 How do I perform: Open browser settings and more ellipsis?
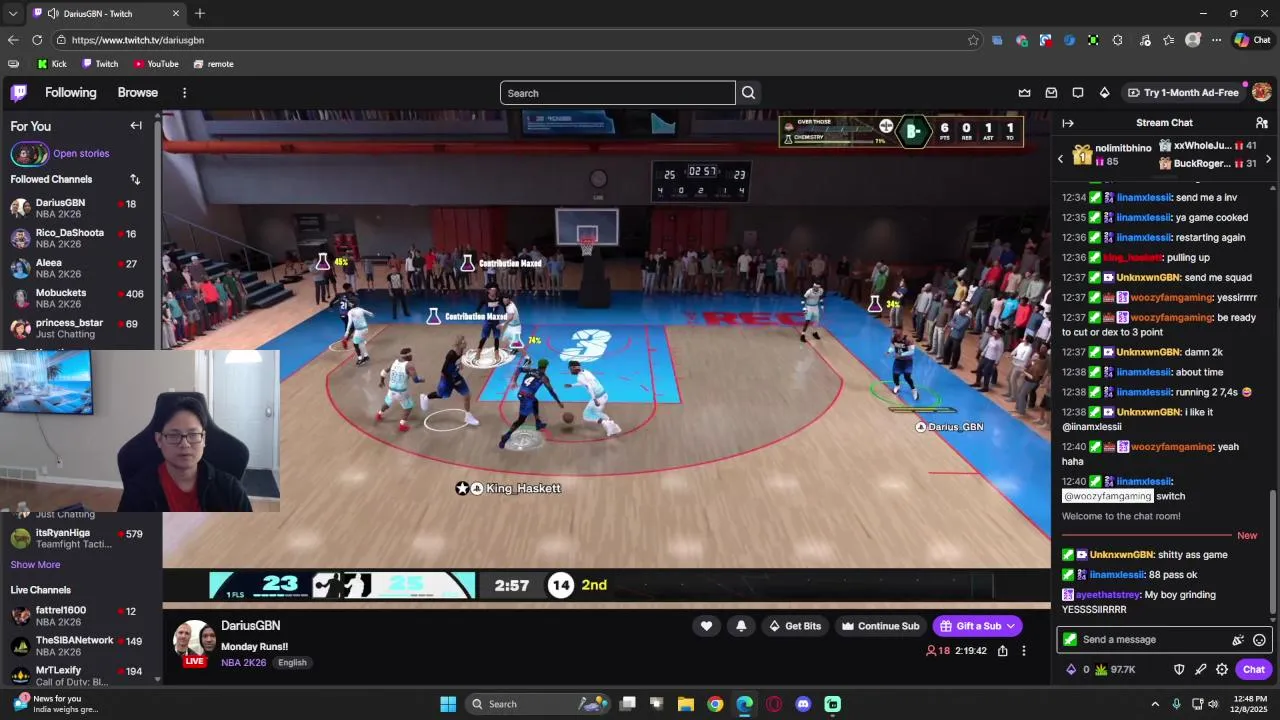click(1217, 40)
